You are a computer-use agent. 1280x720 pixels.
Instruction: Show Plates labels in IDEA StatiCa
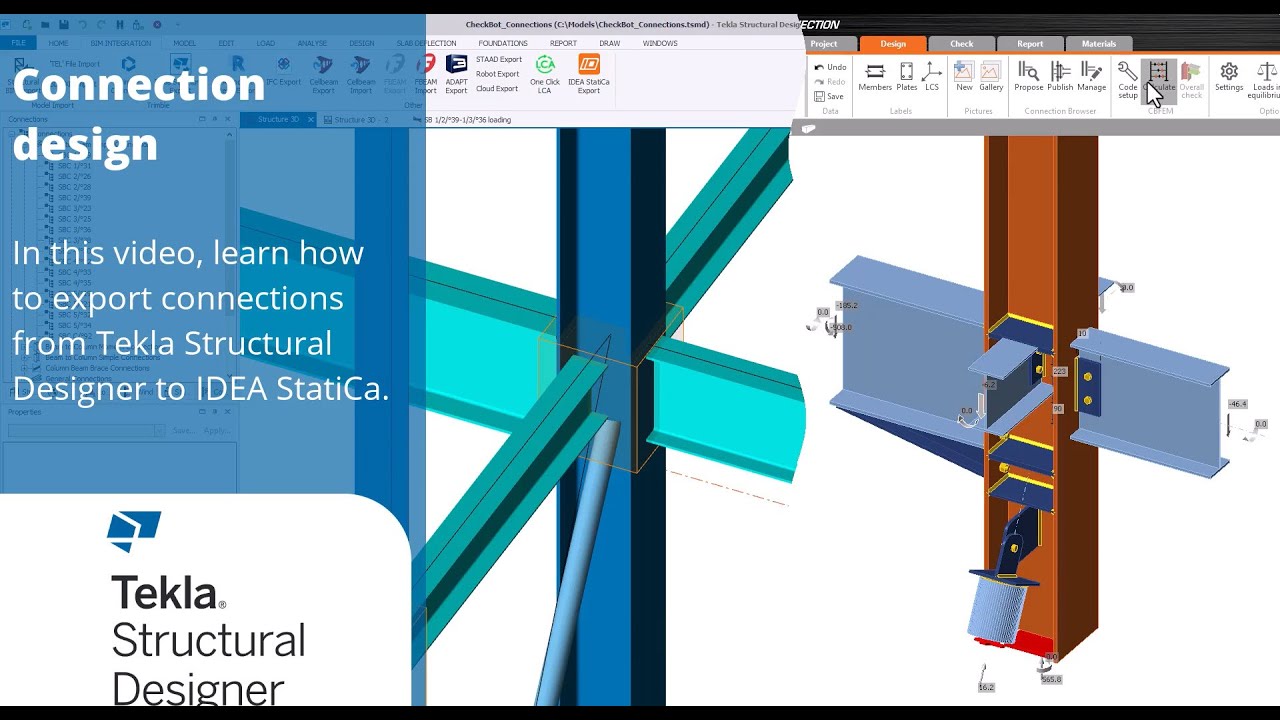click(x=906, y=77)
